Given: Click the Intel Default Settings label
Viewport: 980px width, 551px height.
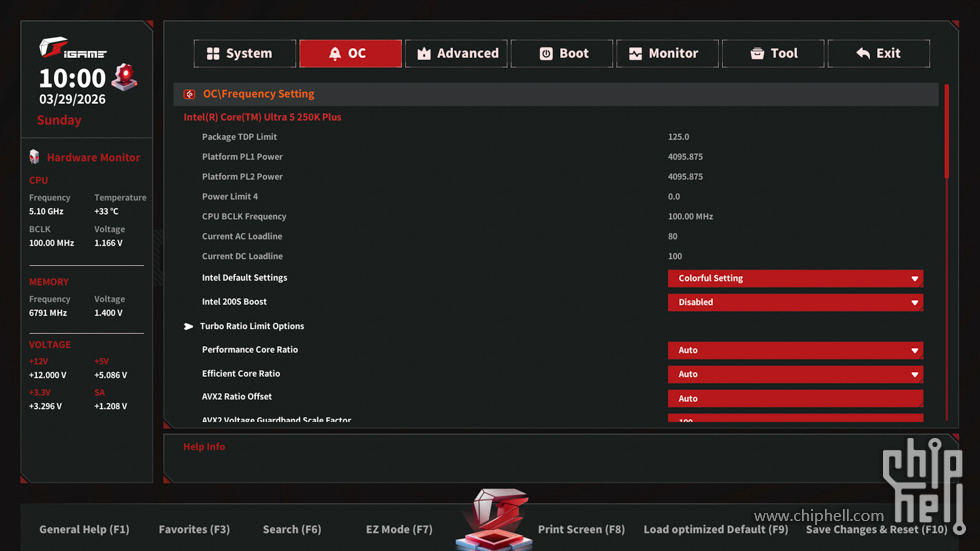Looking at the screenshot, I should [x=244, y=278].
